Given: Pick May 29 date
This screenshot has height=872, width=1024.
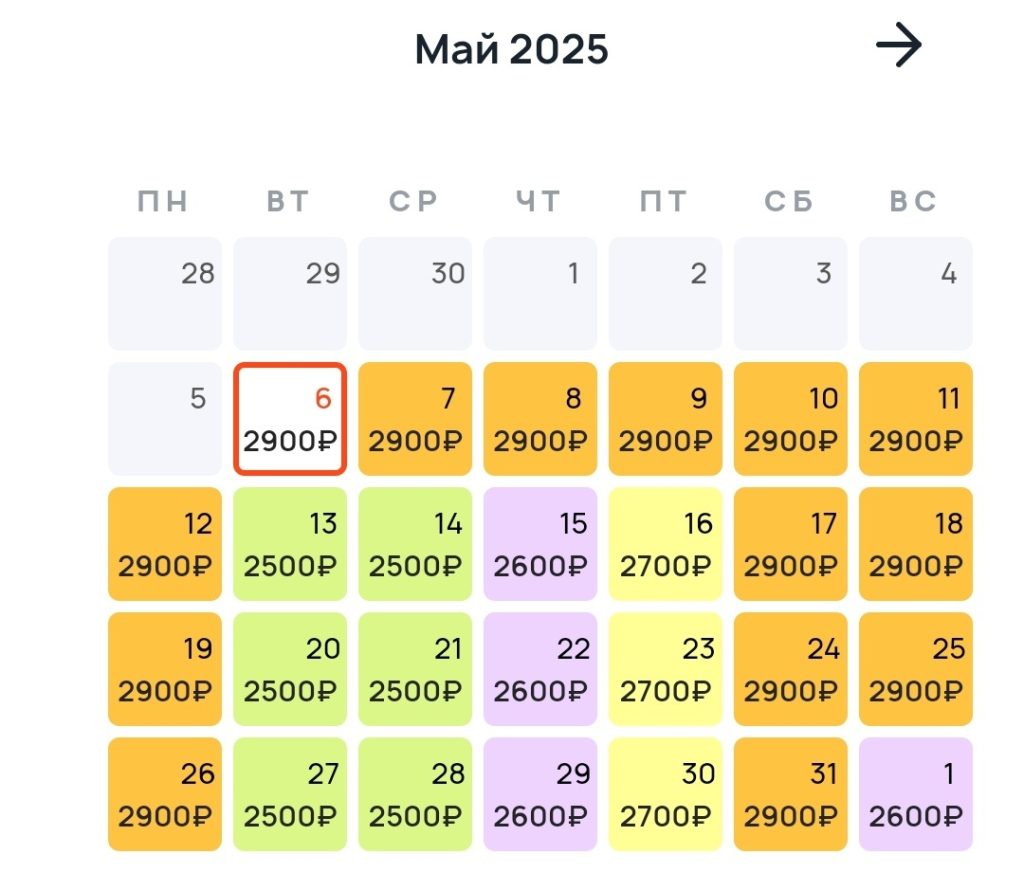Looking at the screenshot, I should [x=540, y=794].
